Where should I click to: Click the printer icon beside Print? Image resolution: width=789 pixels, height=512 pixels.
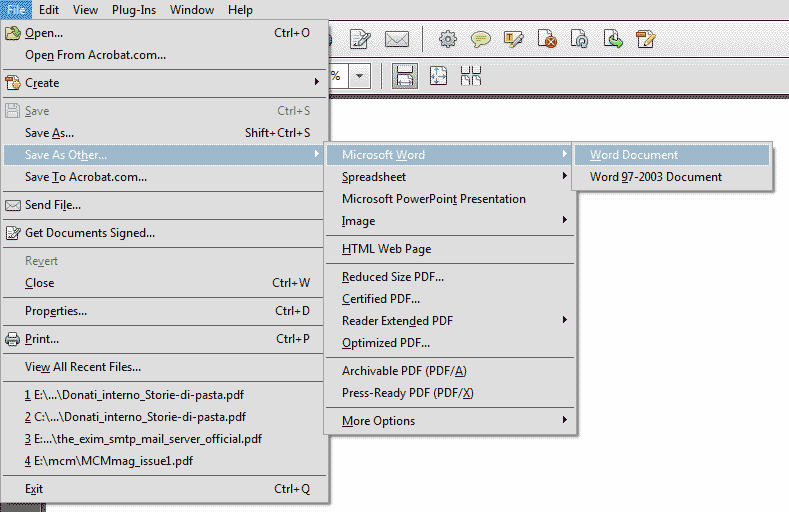13,339
